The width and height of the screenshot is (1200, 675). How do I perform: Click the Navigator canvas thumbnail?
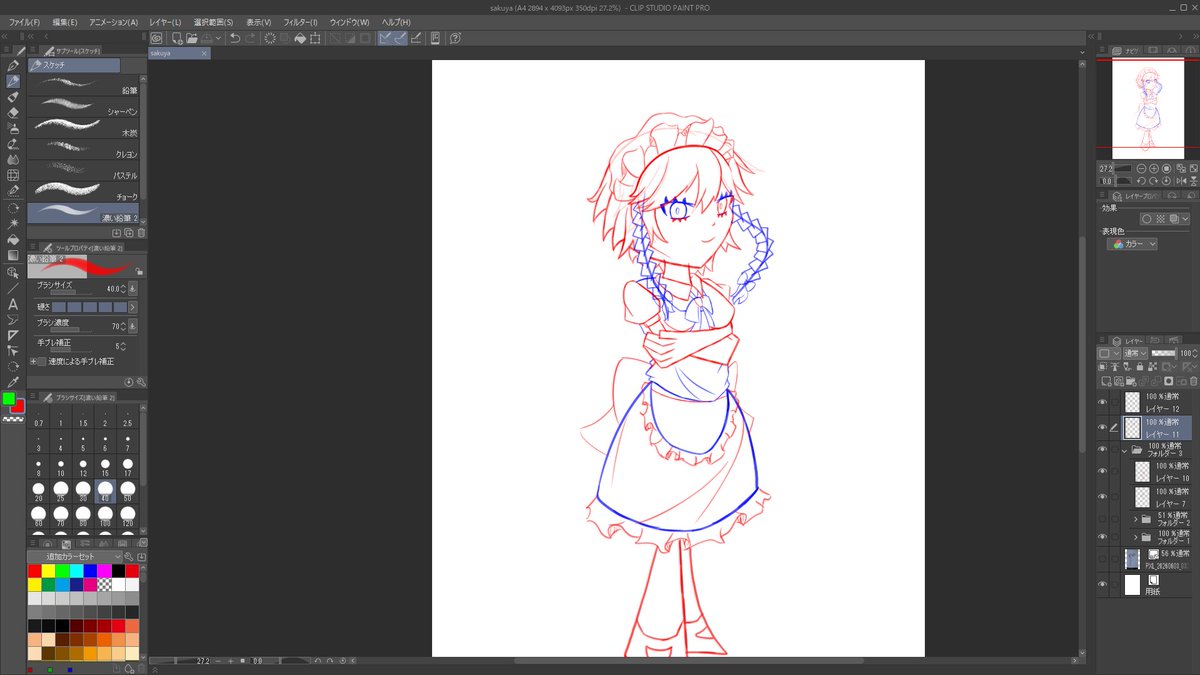tap(1148, 107)
